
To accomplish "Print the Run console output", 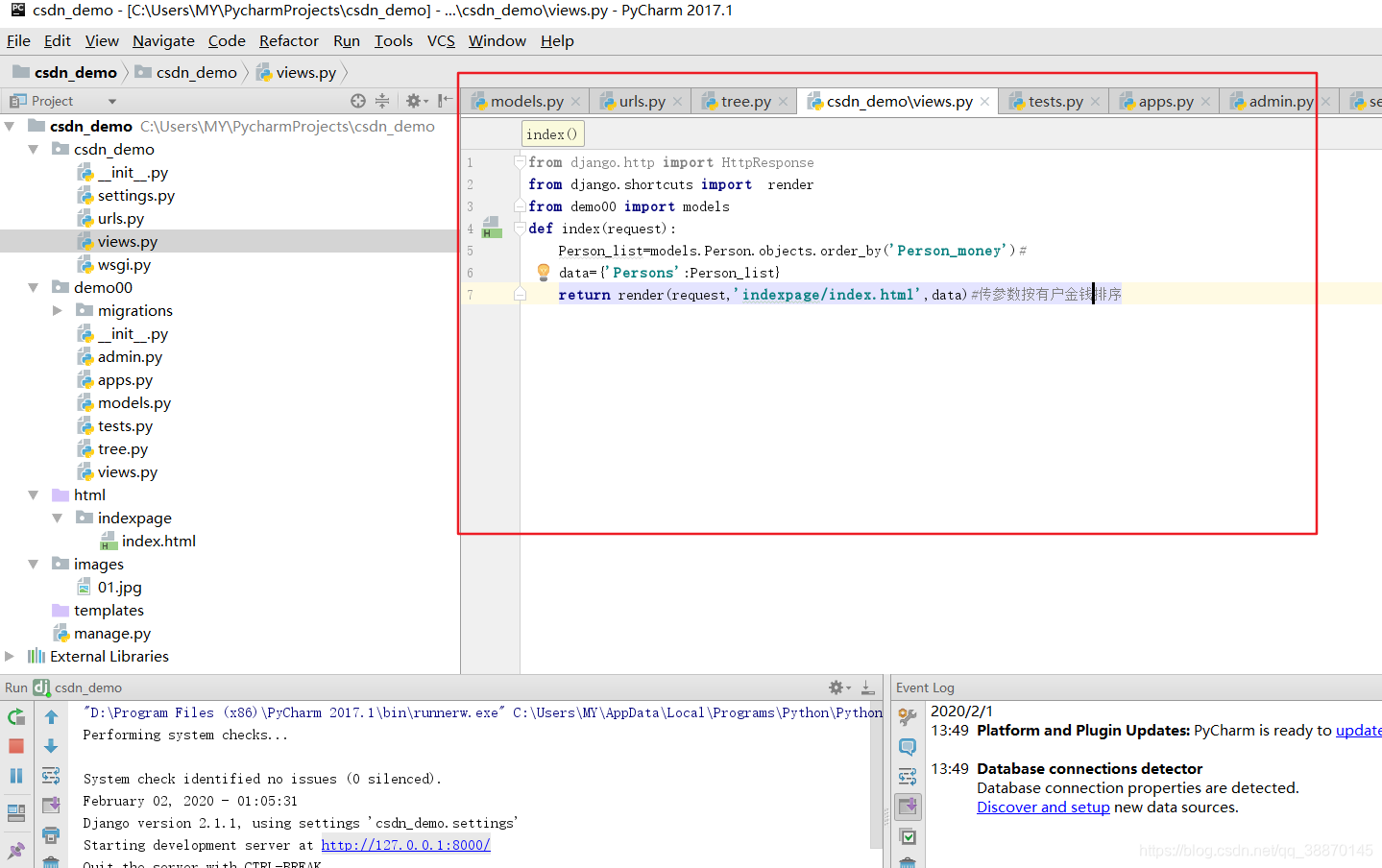I will 51,834.
